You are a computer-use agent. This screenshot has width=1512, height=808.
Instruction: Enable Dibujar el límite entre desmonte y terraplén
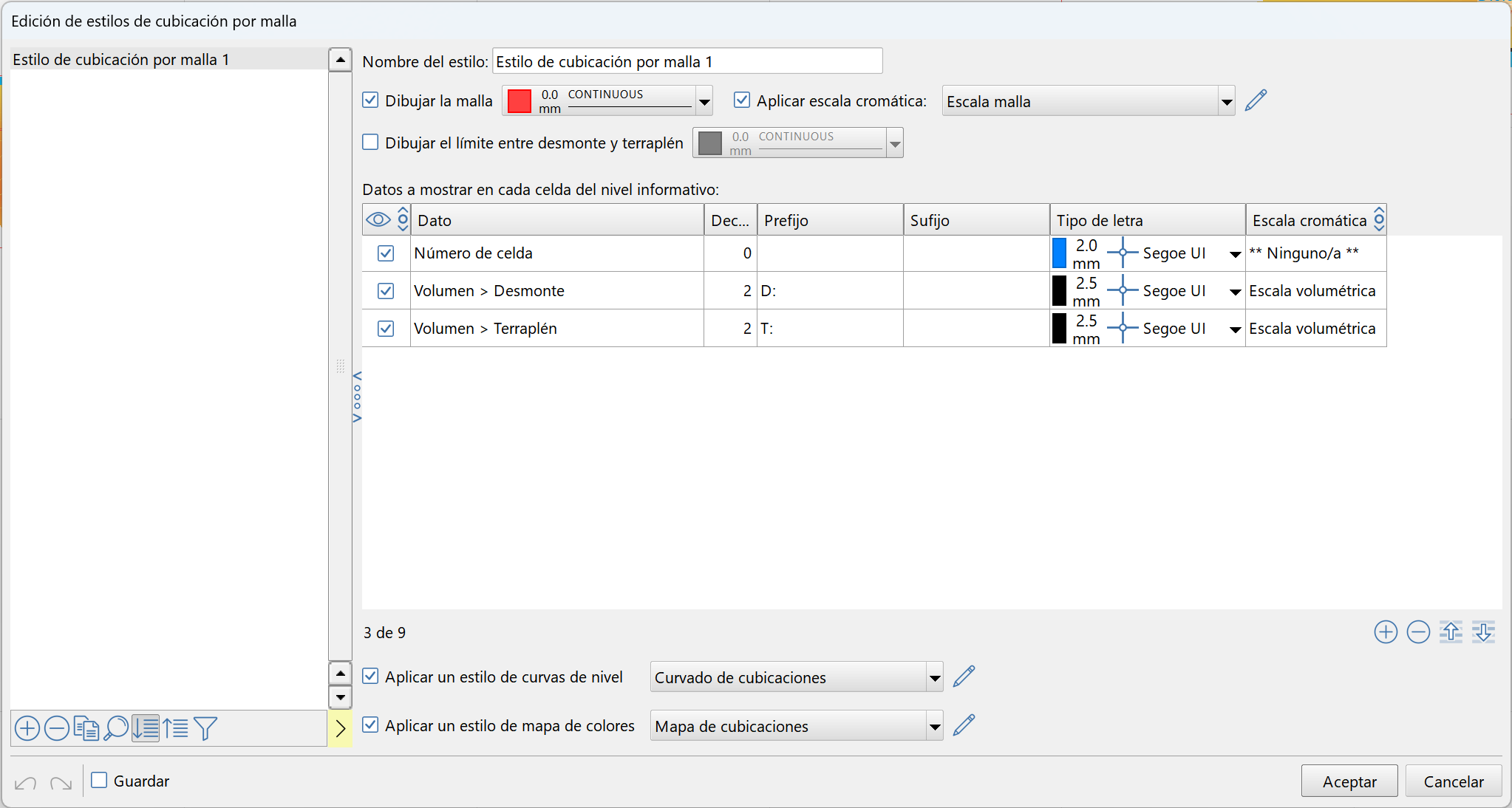(371, 143)
